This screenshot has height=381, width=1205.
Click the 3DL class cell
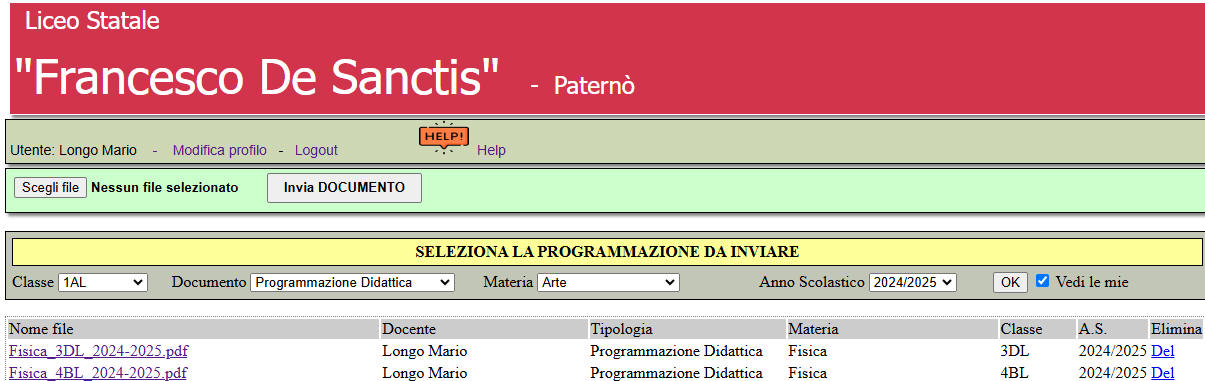click(1014, 351)
